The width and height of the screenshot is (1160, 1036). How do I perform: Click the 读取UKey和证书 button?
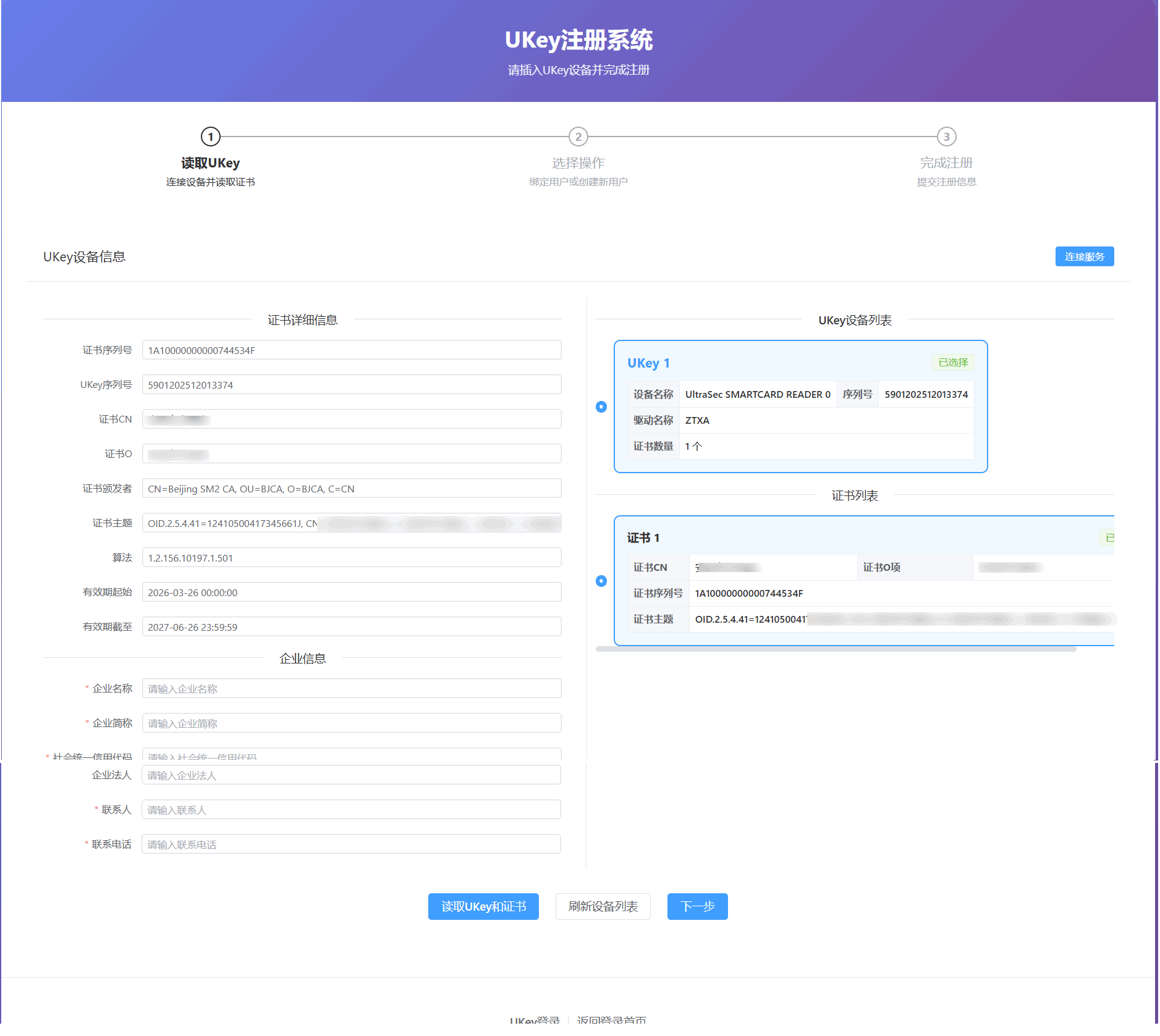[x=483, y=906]
